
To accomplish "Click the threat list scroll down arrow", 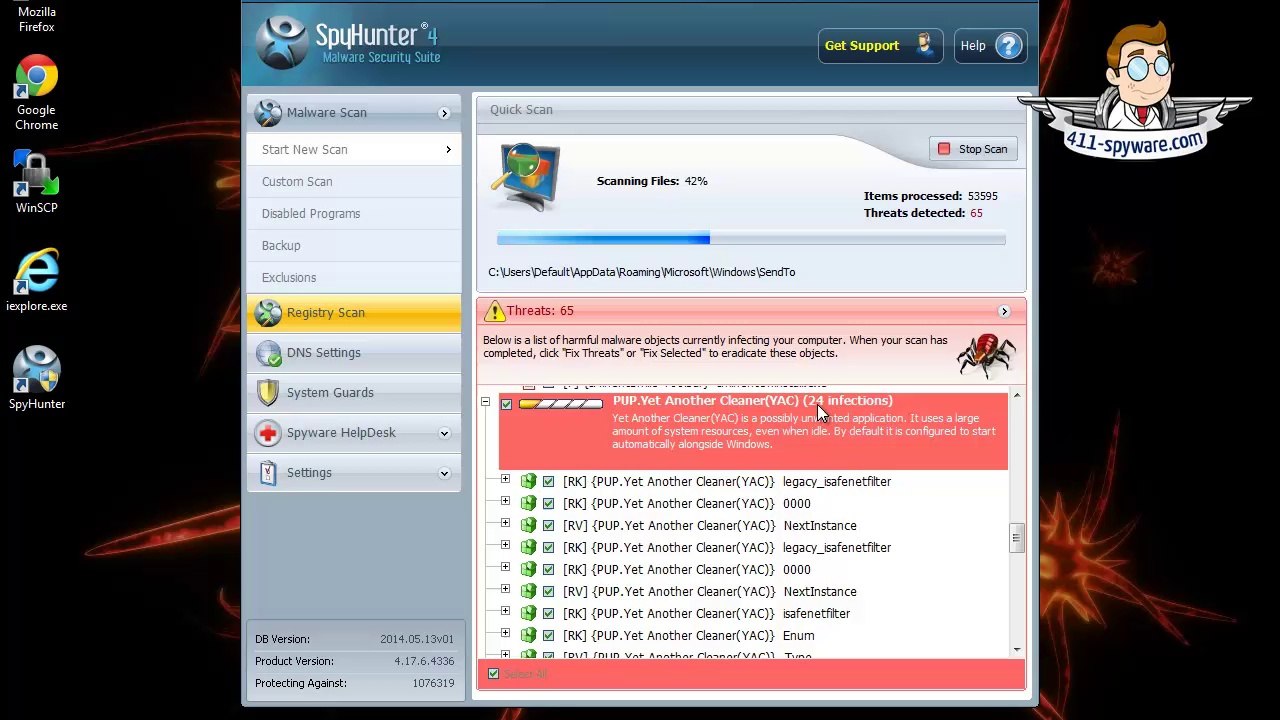I will tap(1016, 650).
